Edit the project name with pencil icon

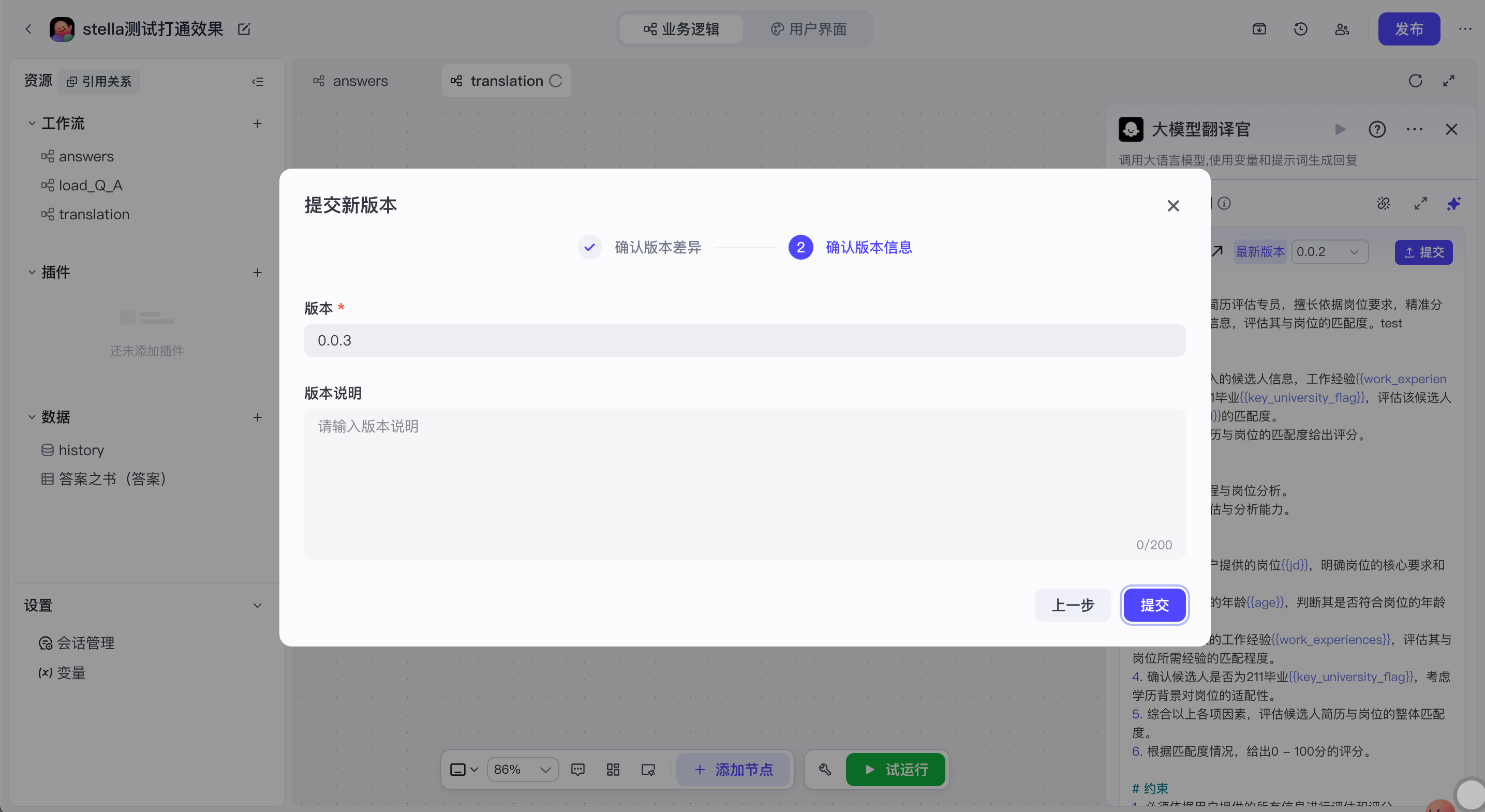pos(244,29)
